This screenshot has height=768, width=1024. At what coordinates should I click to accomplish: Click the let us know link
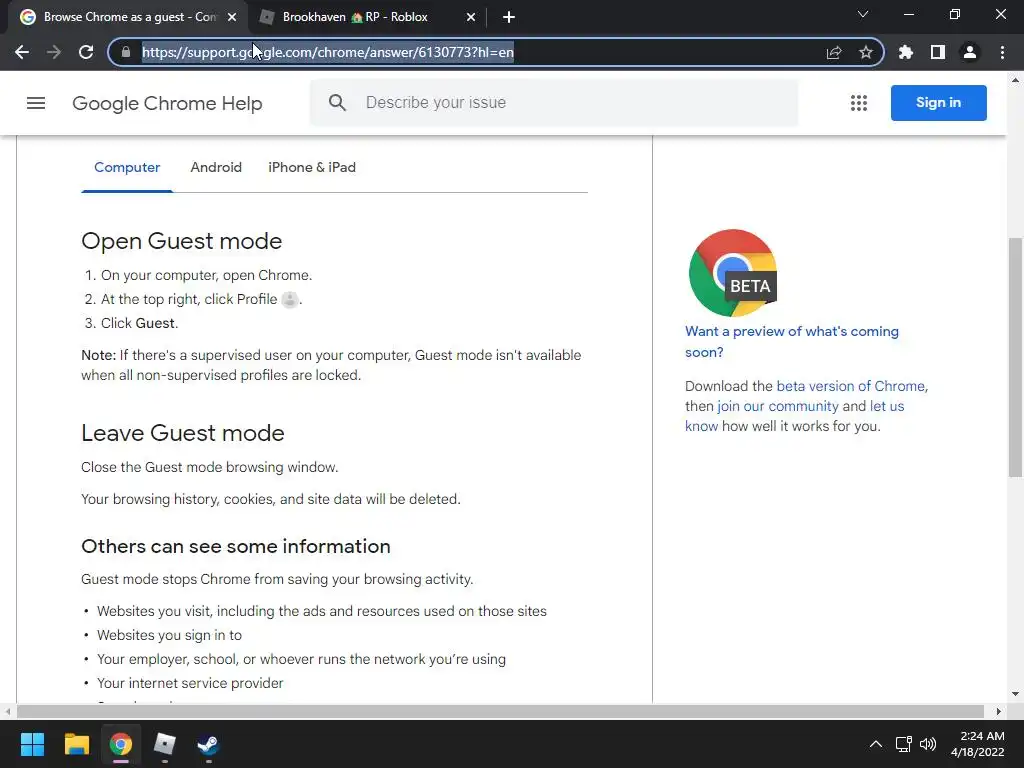point(887,406)
